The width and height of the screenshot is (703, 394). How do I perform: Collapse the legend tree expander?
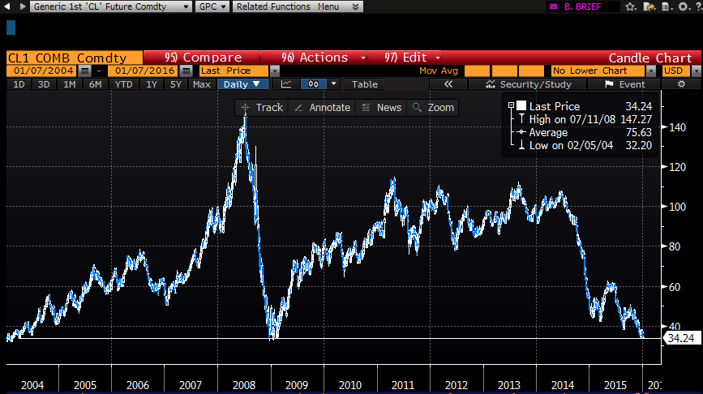tap(511, 105)
